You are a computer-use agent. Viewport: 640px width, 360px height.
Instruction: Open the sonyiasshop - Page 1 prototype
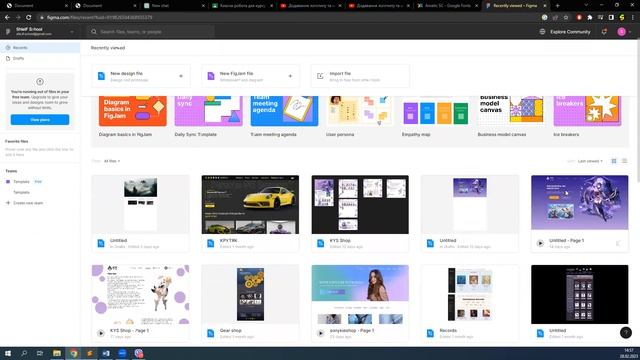360,294
